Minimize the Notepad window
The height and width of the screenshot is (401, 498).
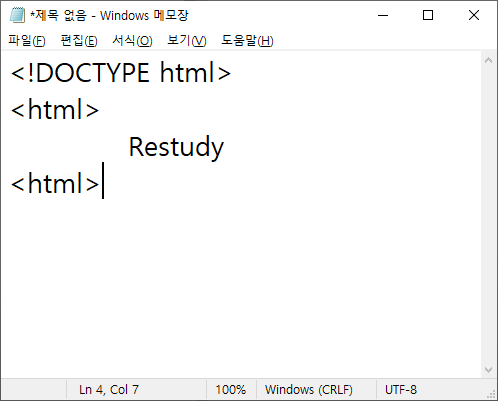click(x=383, y=15)
